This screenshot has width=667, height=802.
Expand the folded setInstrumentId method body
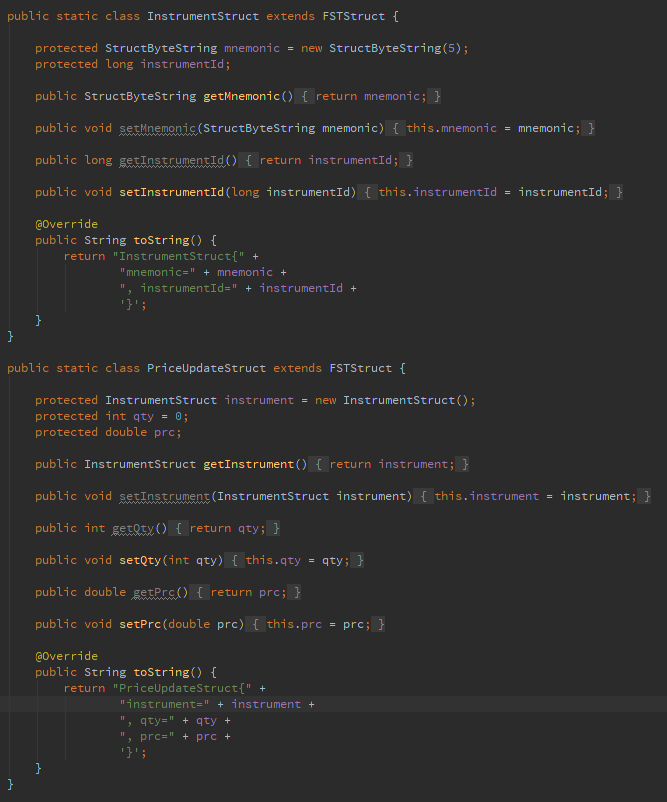pyautogui.click(x=490, y=192)
